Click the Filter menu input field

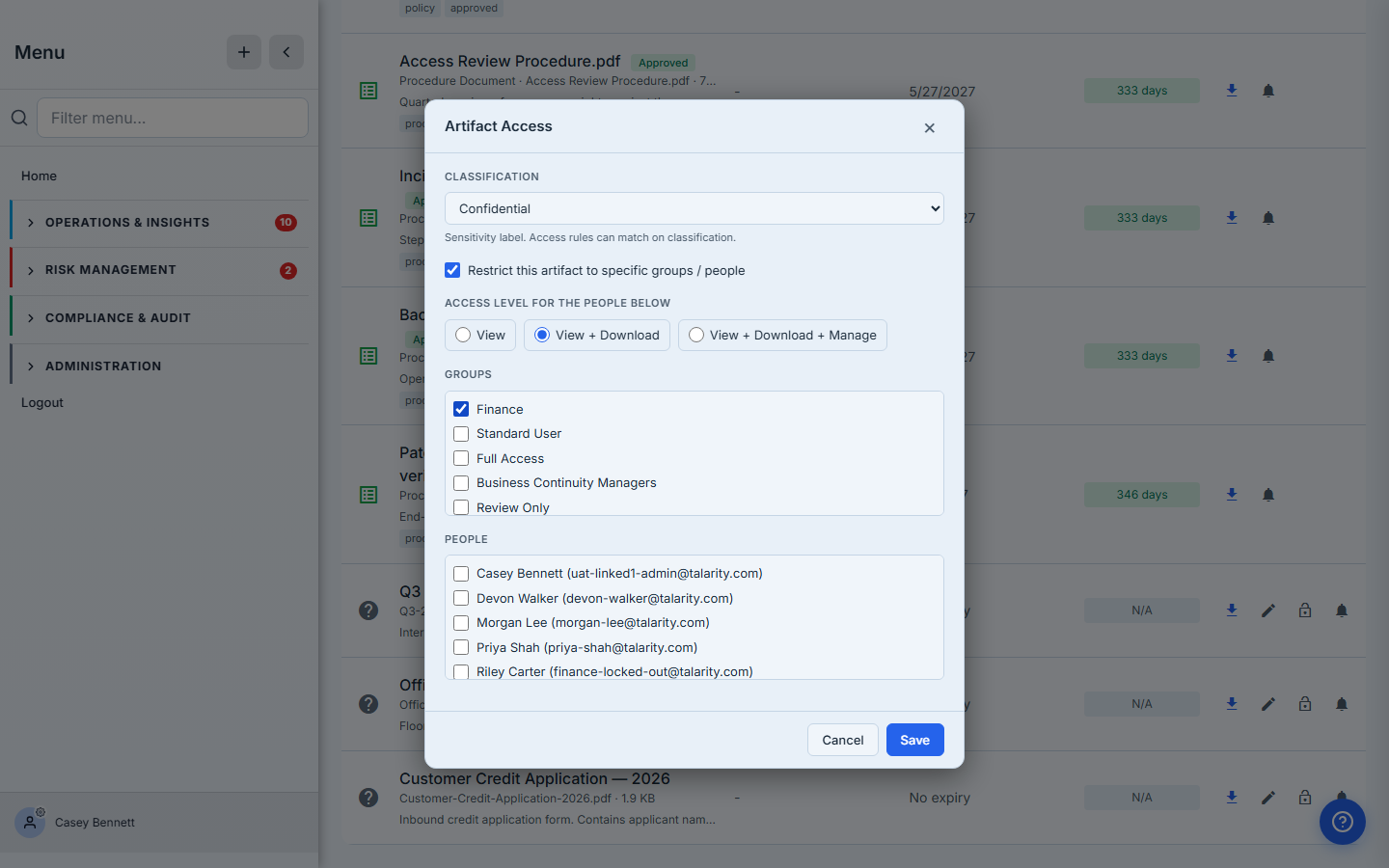[x=173, y=118]
